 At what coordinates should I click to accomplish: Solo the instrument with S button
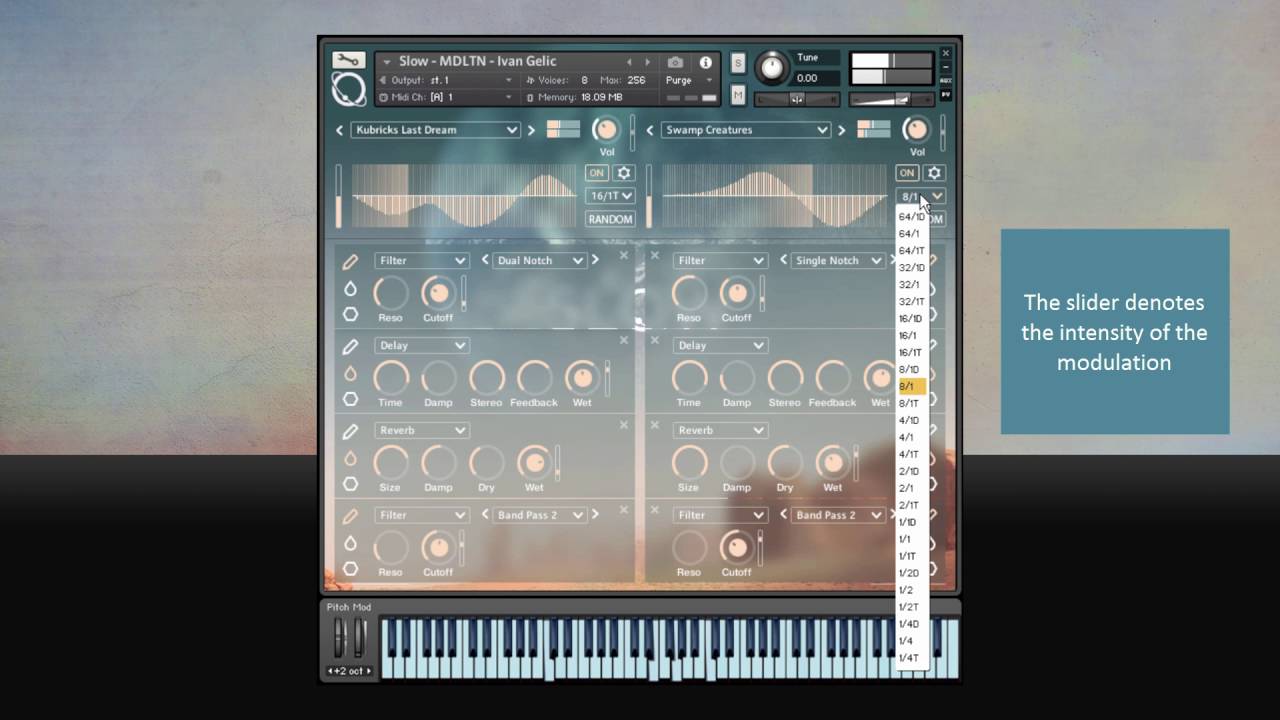(x=738, y=64)
